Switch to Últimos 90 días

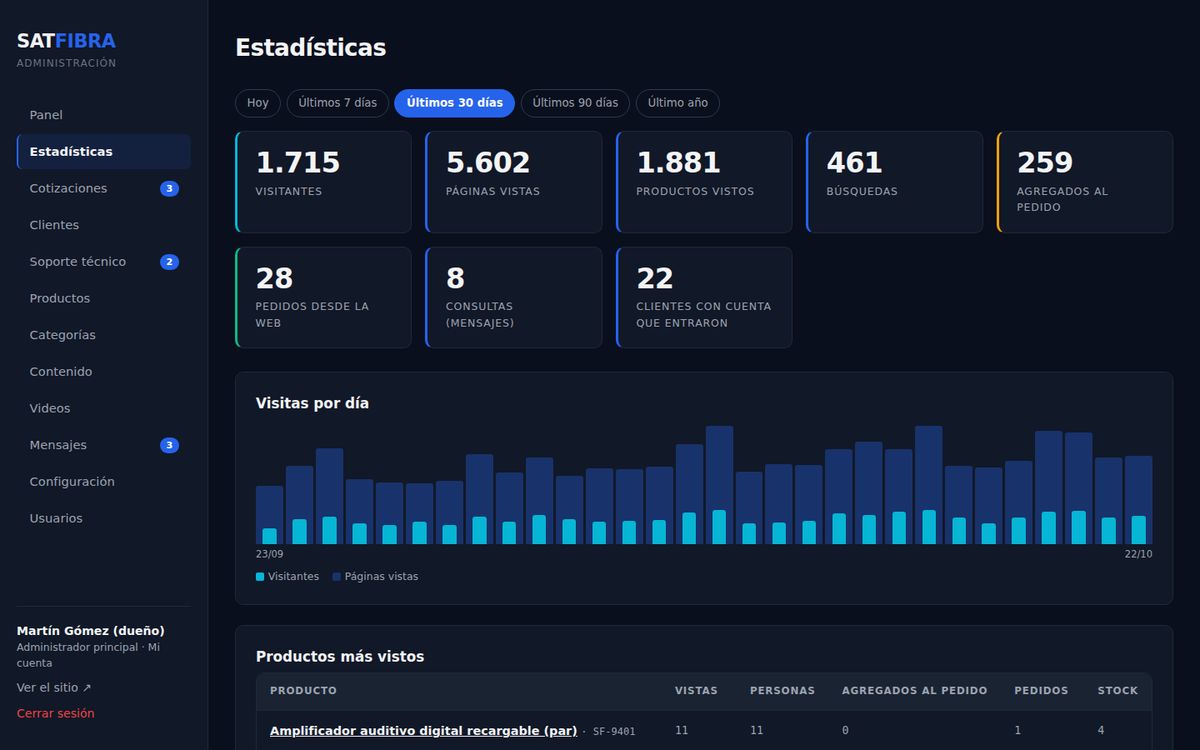pyautogui.click(x=575, y=103)
